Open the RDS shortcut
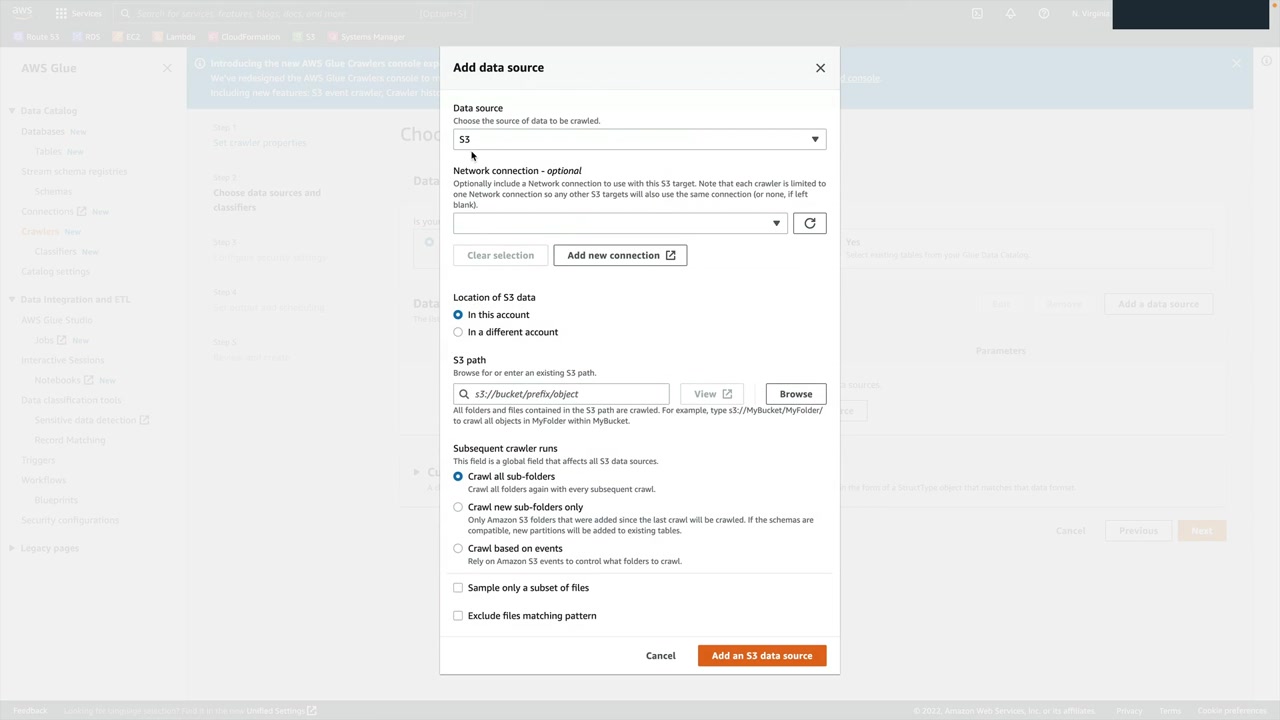1280x720 pixels. click(86, 37)
